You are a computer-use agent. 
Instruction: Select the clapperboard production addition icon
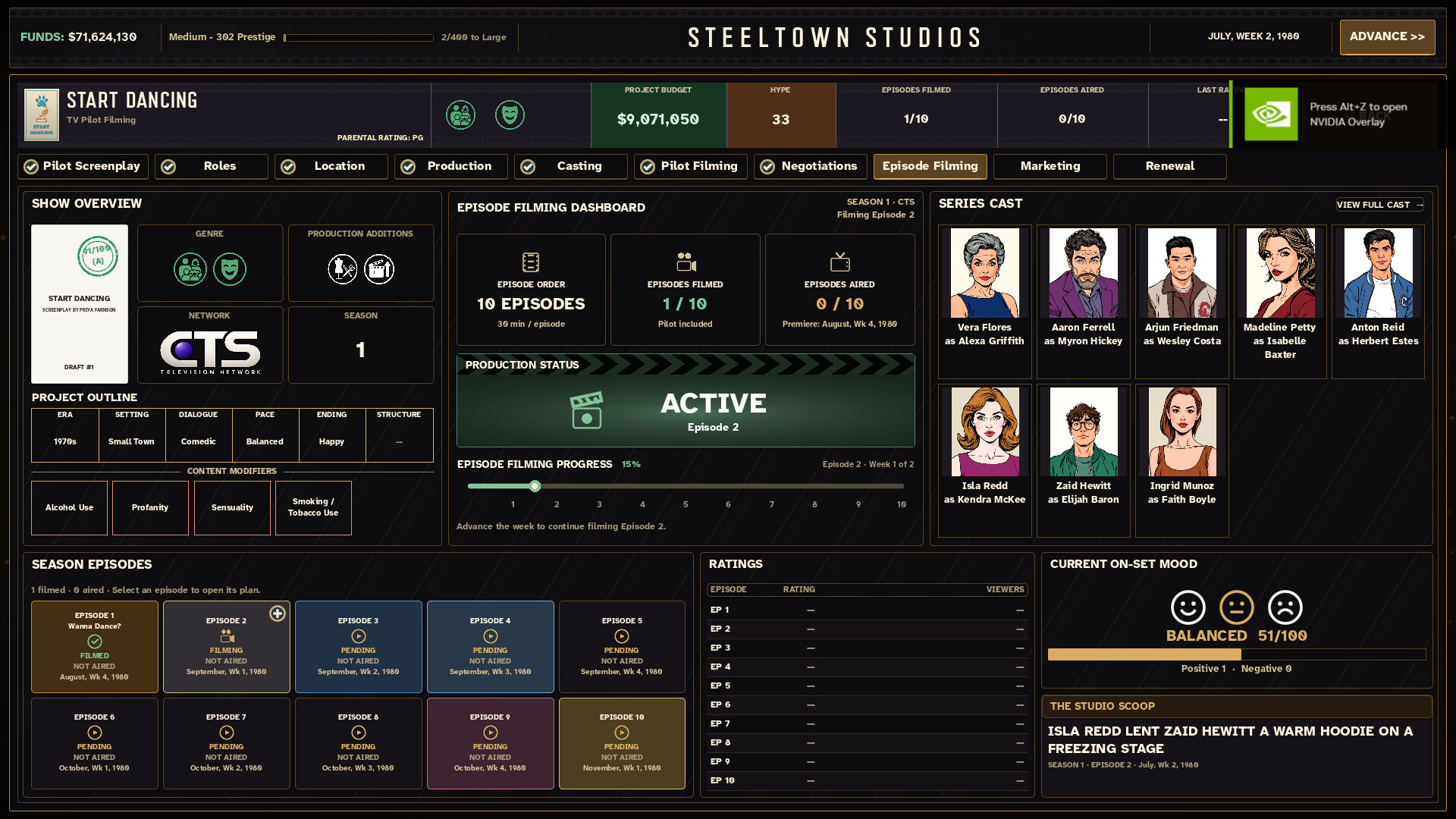(x=379, y=269)
